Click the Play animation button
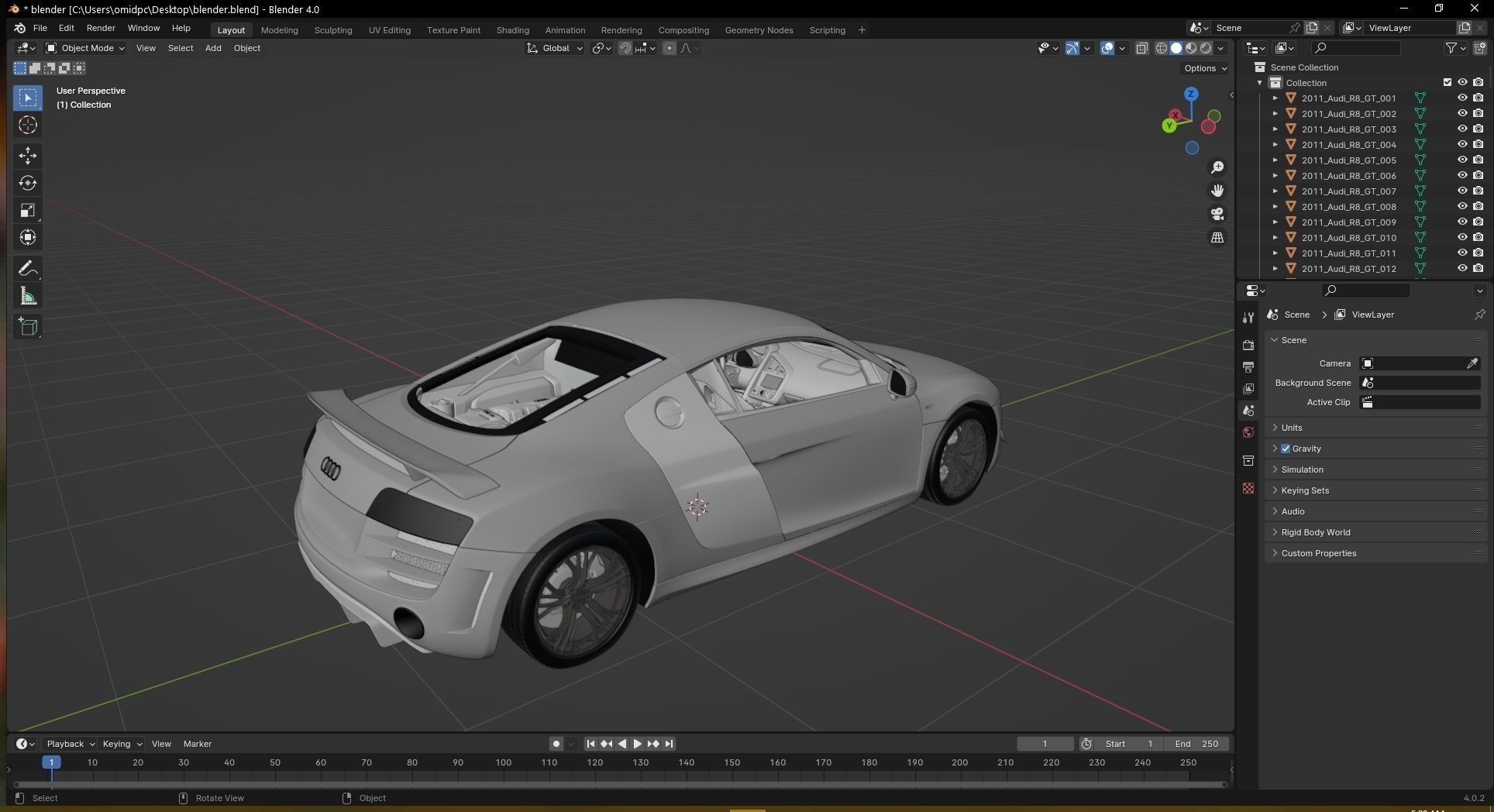The width and height of the screenshot is (1494, 812). click(x=637, y=744)
